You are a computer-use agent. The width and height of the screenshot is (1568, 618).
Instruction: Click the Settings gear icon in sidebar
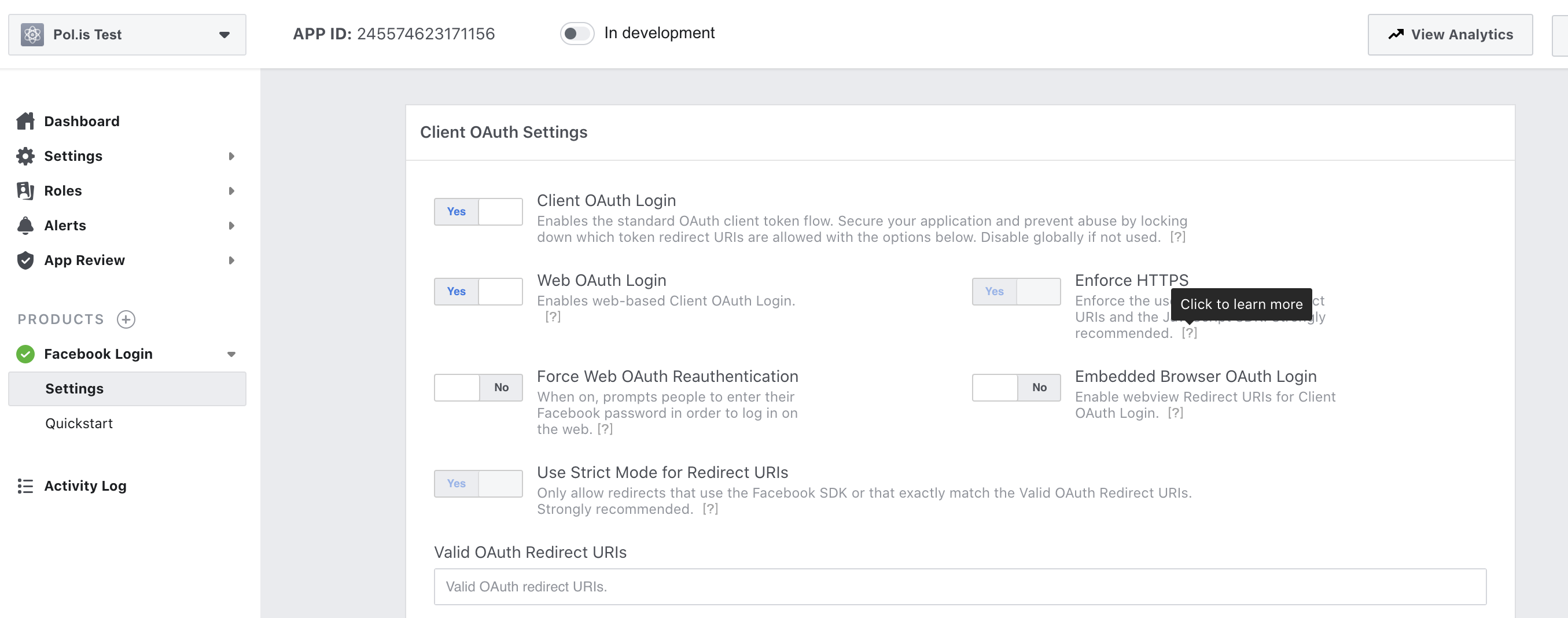(25, 156)
